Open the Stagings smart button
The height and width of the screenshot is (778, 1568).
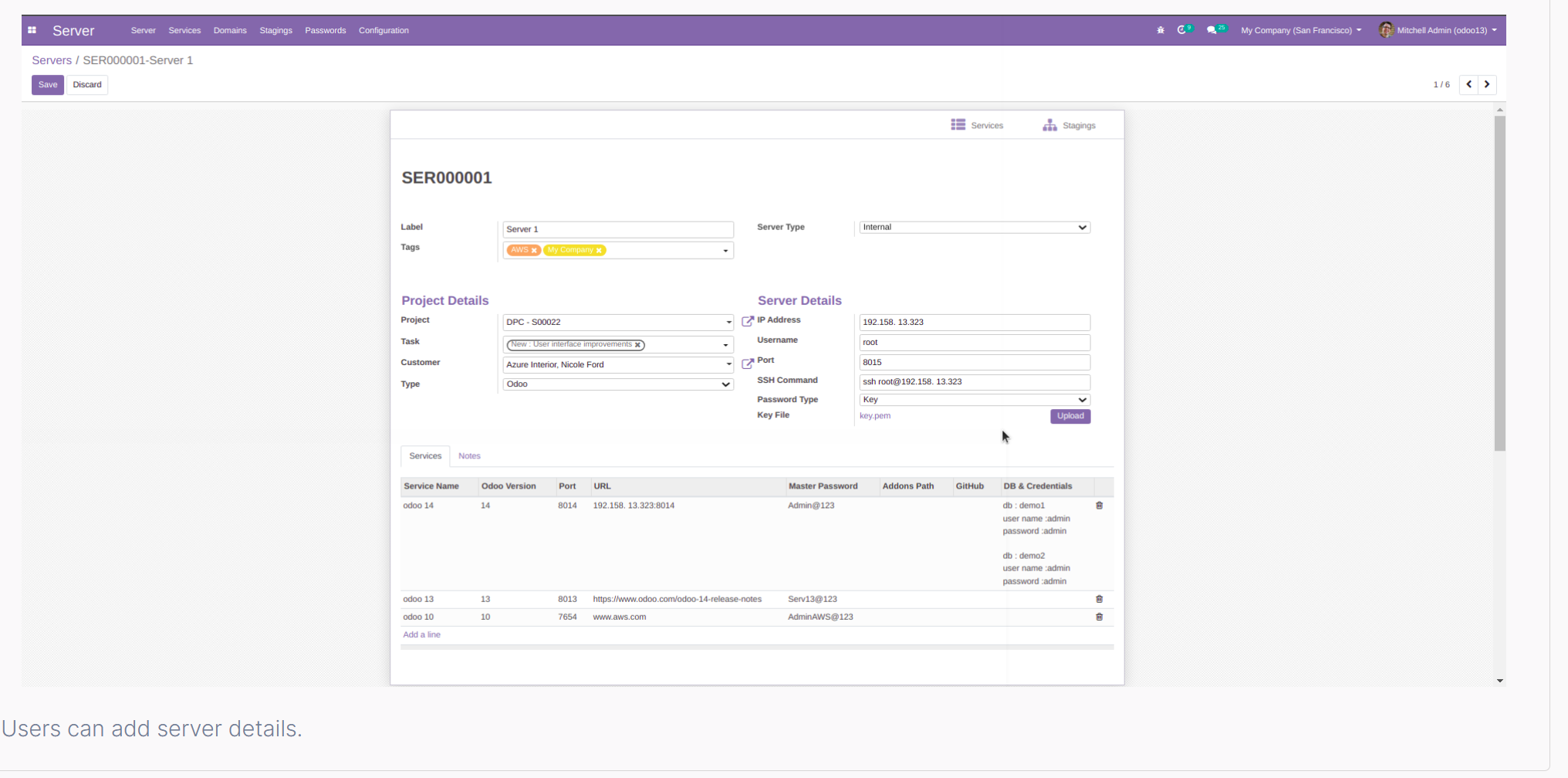pos(1070,124)
